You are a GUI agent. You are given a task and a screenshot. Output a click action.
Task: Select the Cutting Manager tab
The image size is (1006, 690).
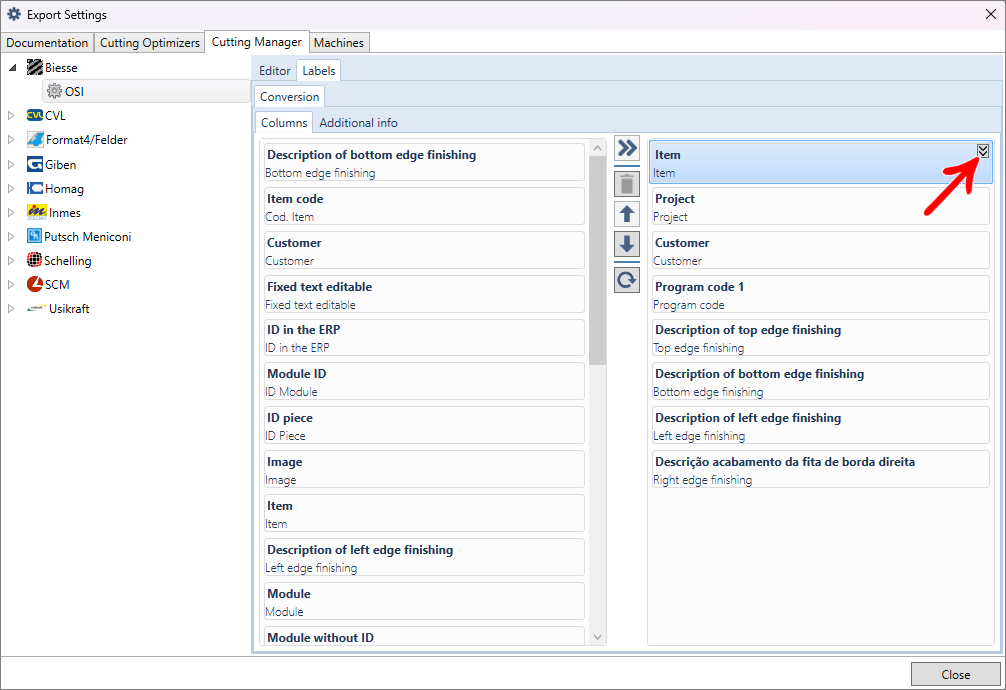click(257, 42)
